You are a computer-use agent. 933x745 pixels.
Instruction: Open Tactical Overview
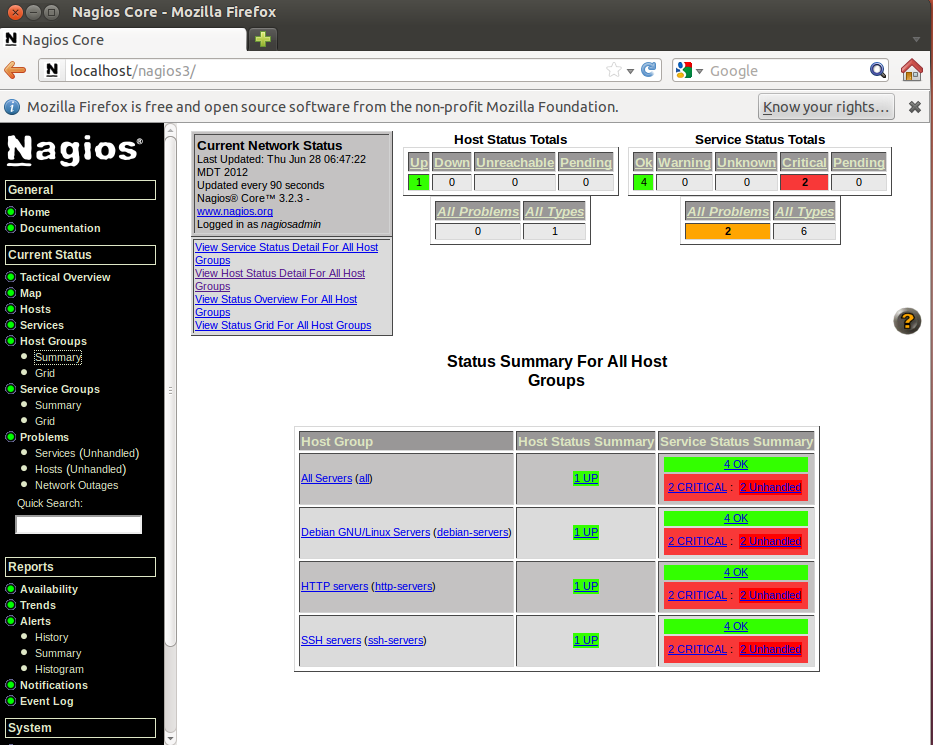[65, 277]
